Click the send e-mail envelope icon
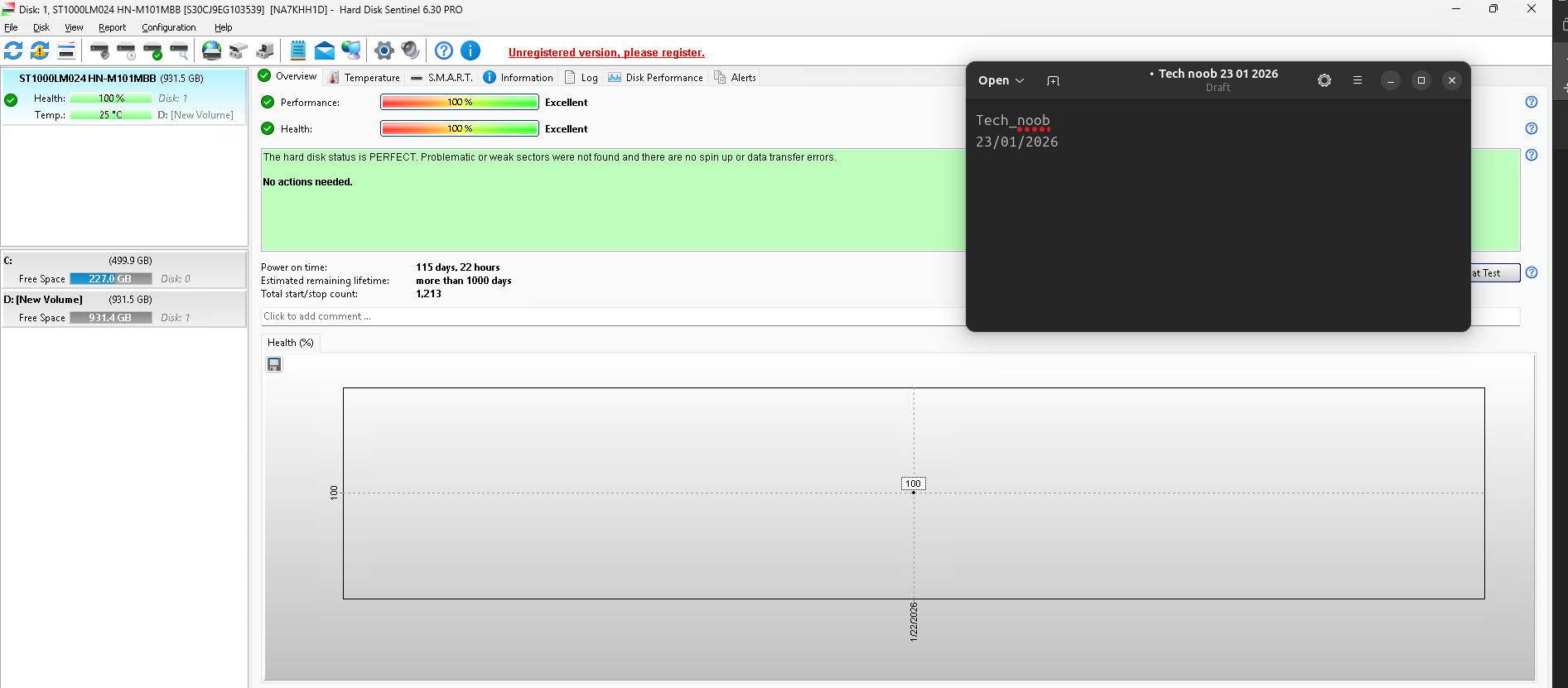 point(325,51)
